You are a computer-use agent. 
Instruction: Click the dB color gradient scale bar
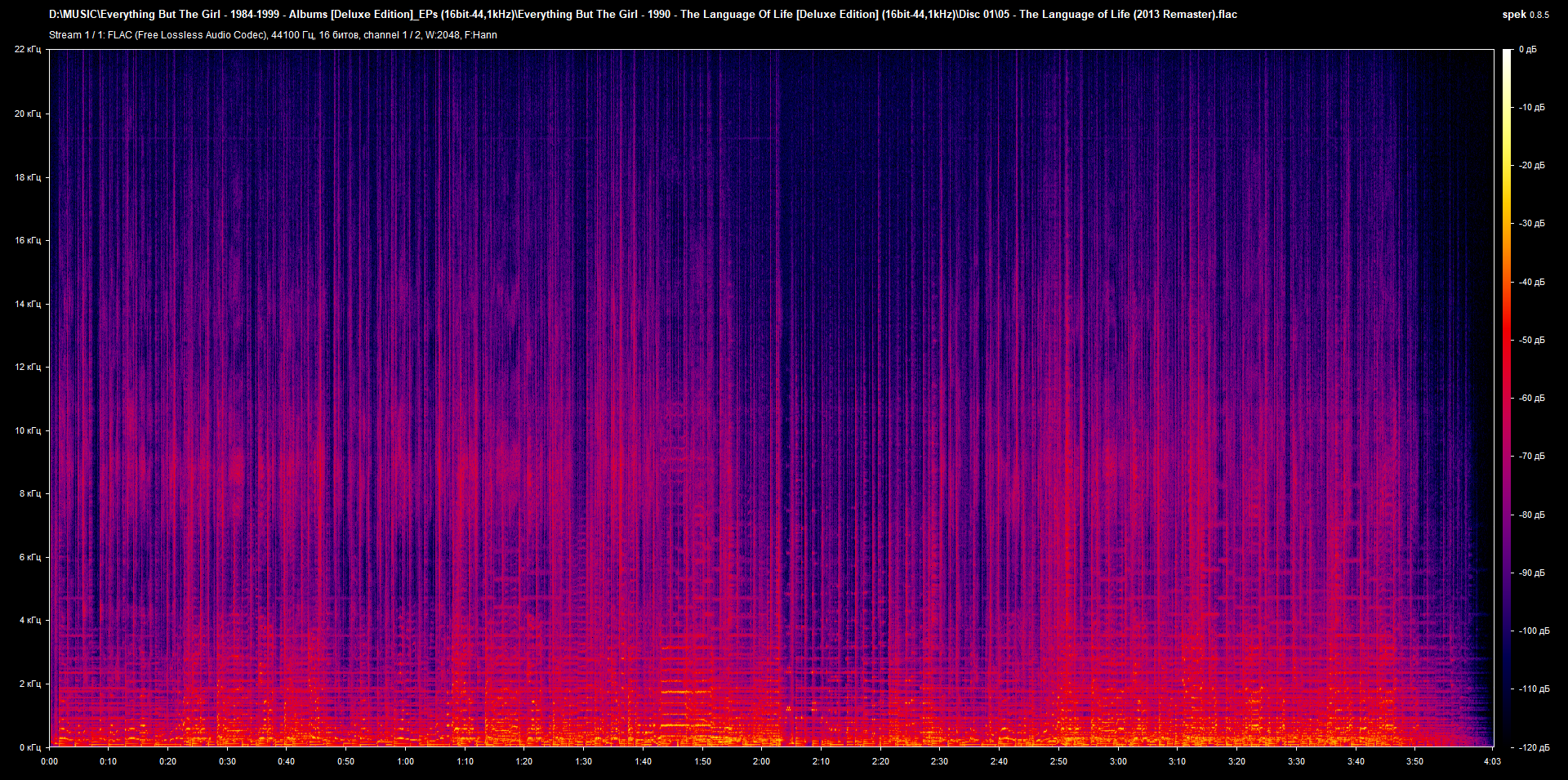[x=1507, y=398]
